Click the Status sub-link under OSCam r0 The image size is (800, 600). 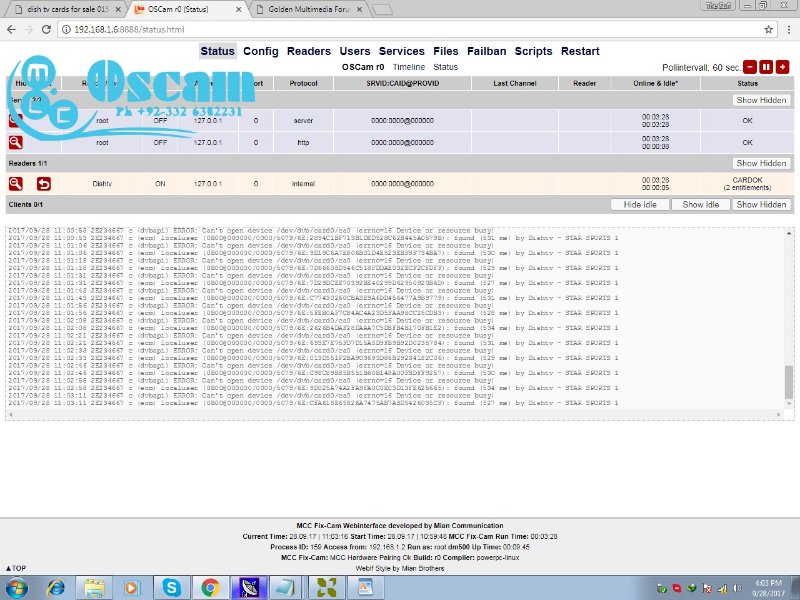coord(445,67)
